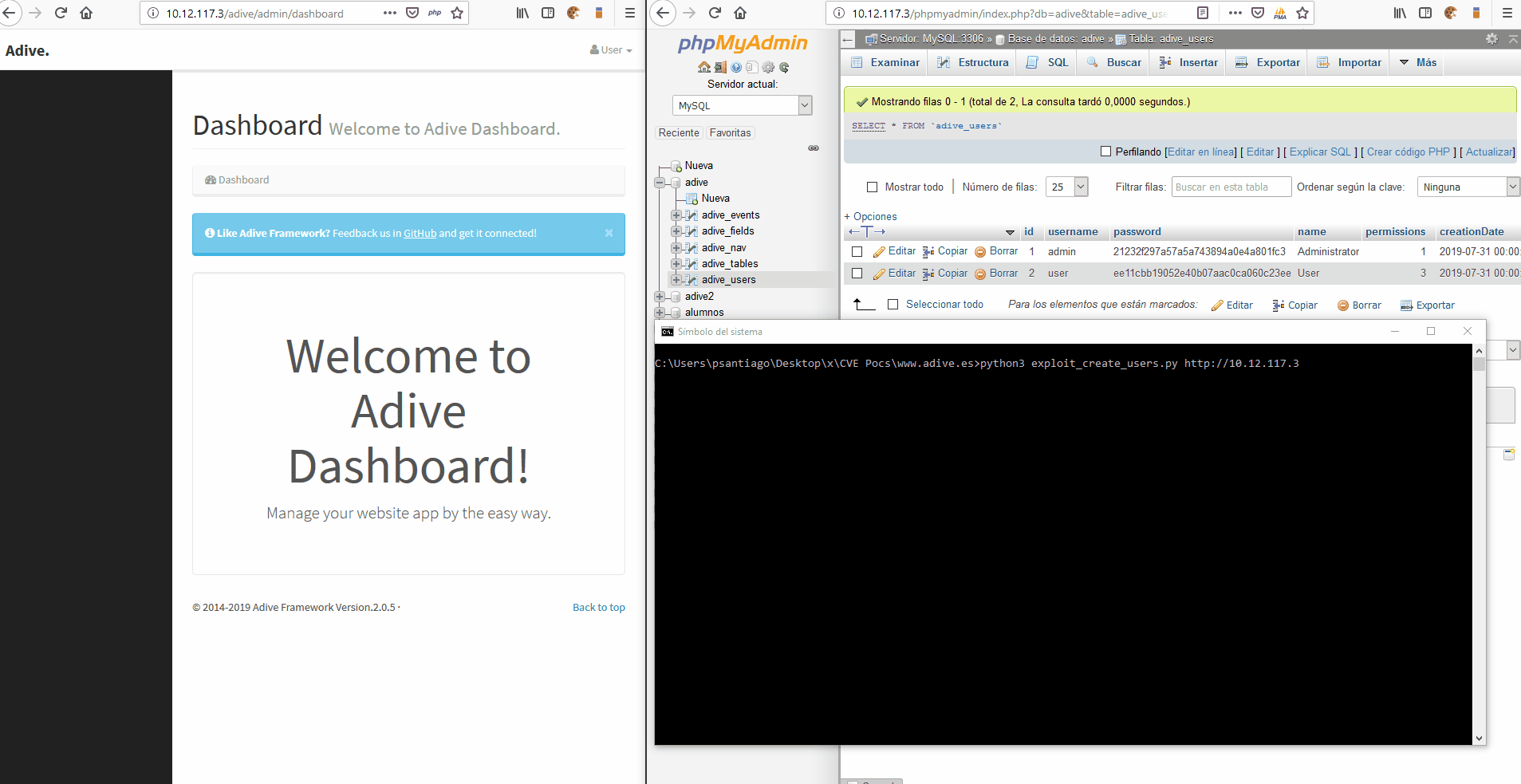The width and height of the screenshot is (1521, 784).
Task: Click the delete icon on the user row
Action: (980, 274)
